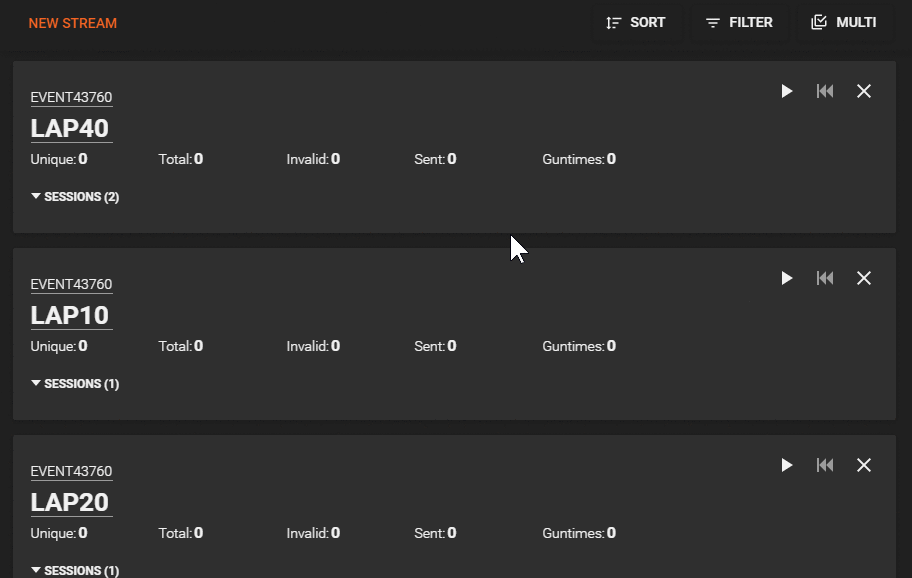Image resolution: width=912 pixels, height=578 pixels.
Task: Start the LAP10 stream with play icon
Action: [786, 279]
